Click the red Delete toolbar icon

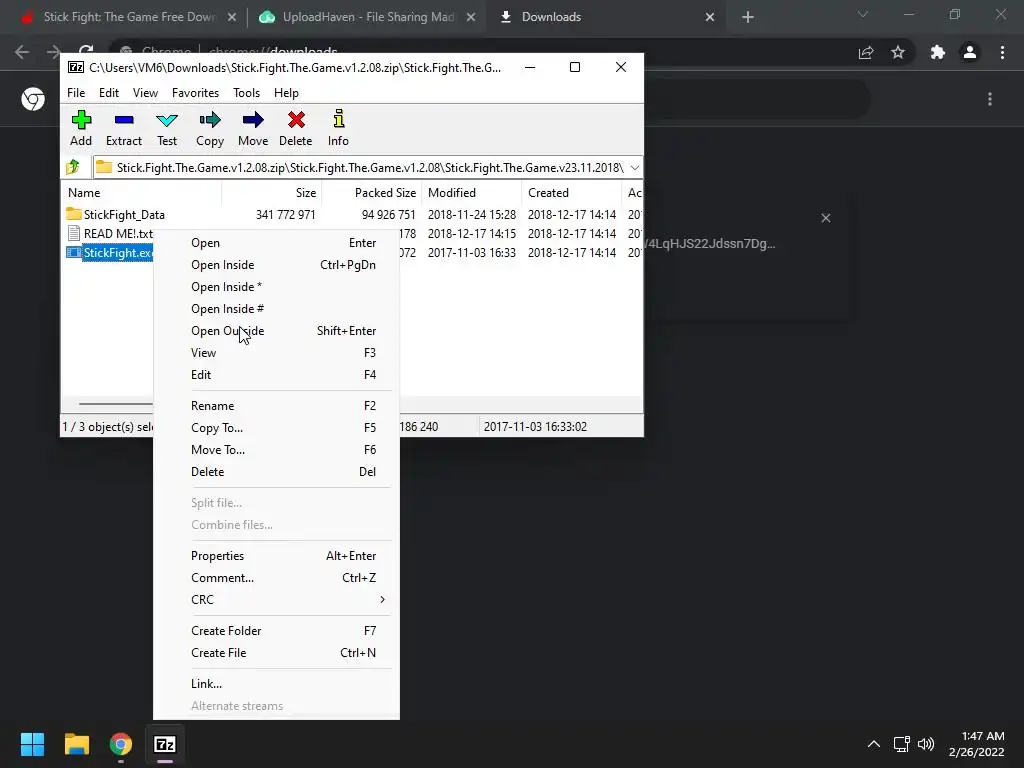pos(296,120)
